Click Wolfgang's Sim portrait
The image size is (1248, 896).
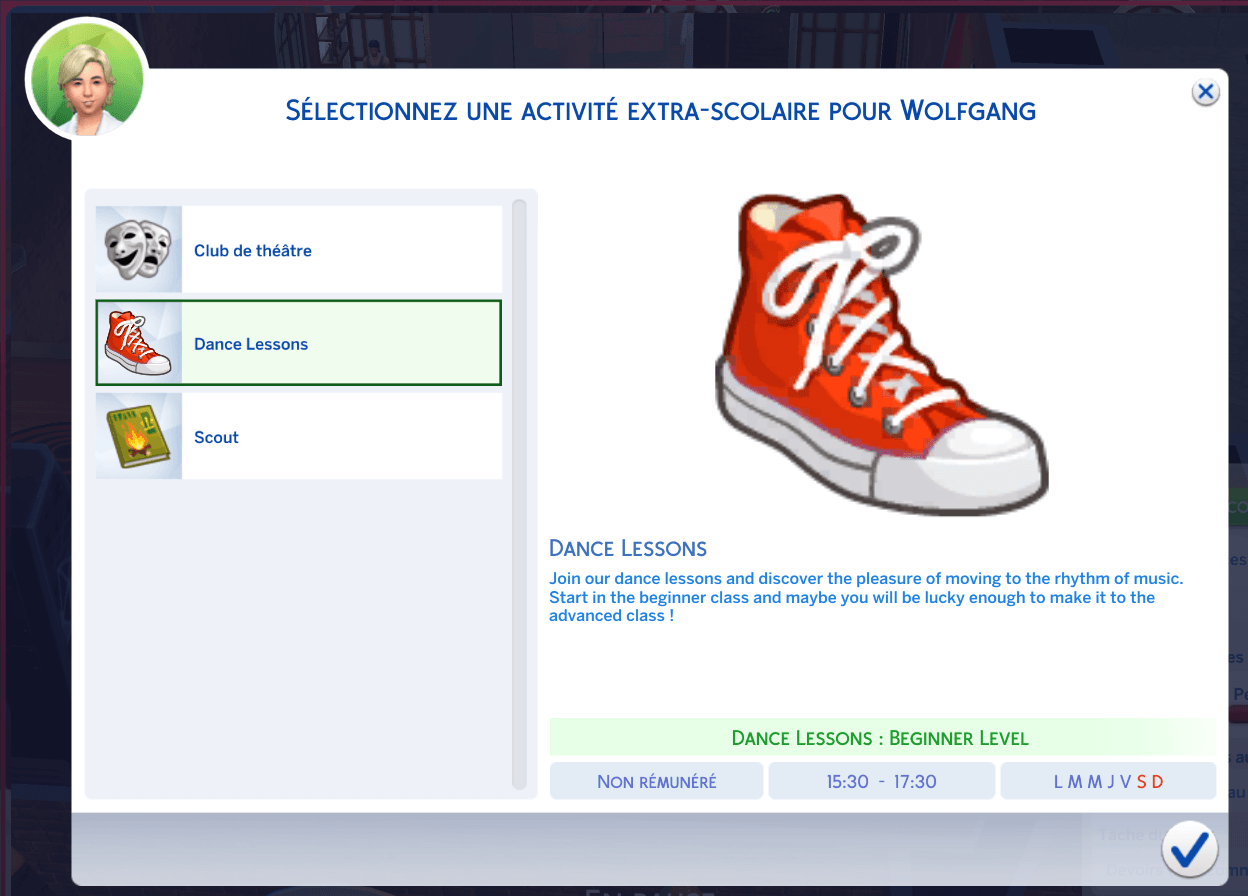click(x=87, y=78)
